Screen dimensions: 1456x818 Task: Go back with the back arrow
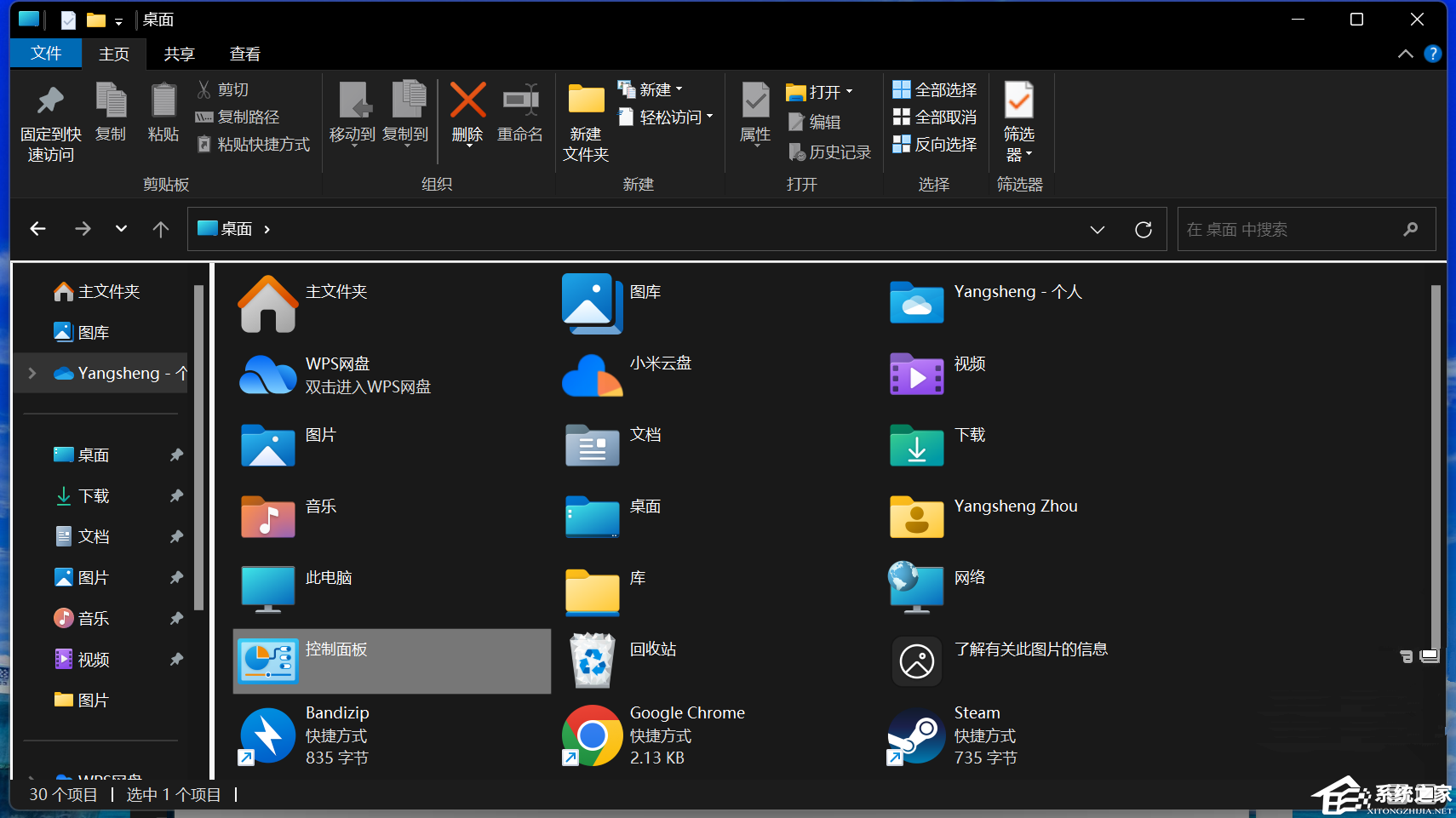pos(37,228)
